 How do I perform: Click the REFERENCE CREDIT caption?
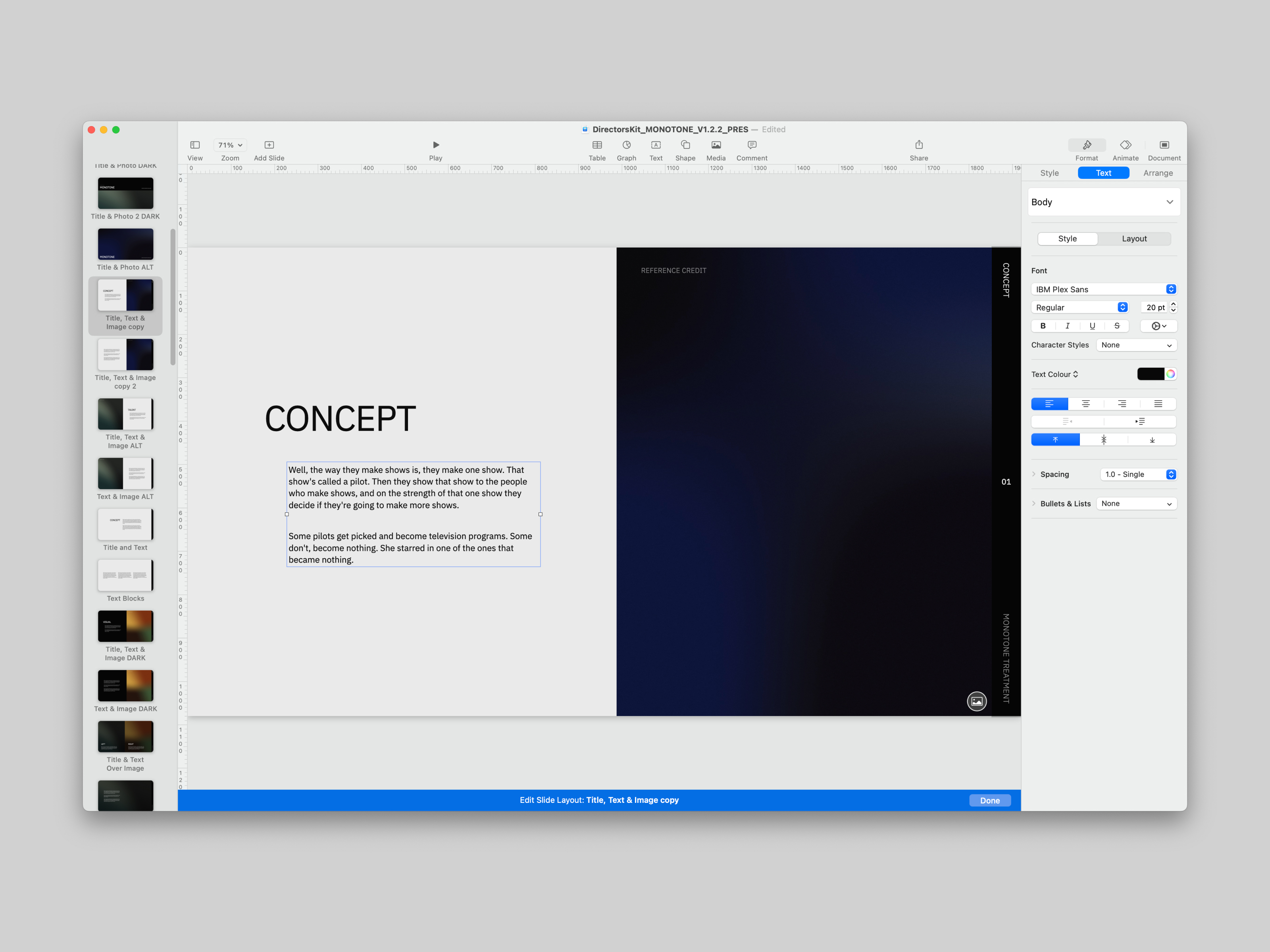(673, 271)
